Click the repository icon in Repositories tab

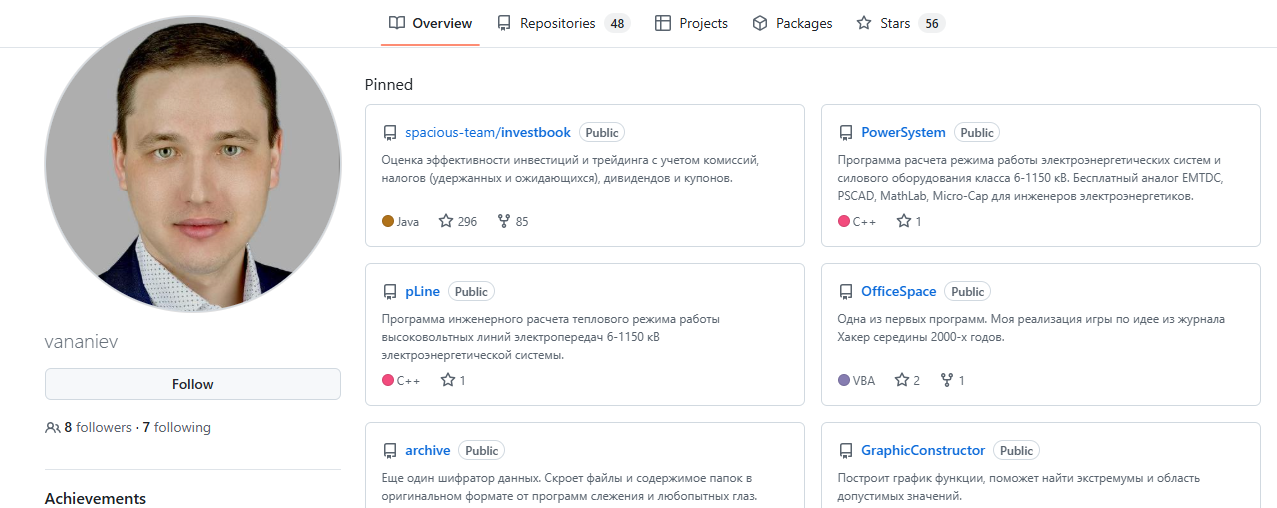[x=504, y=23]
